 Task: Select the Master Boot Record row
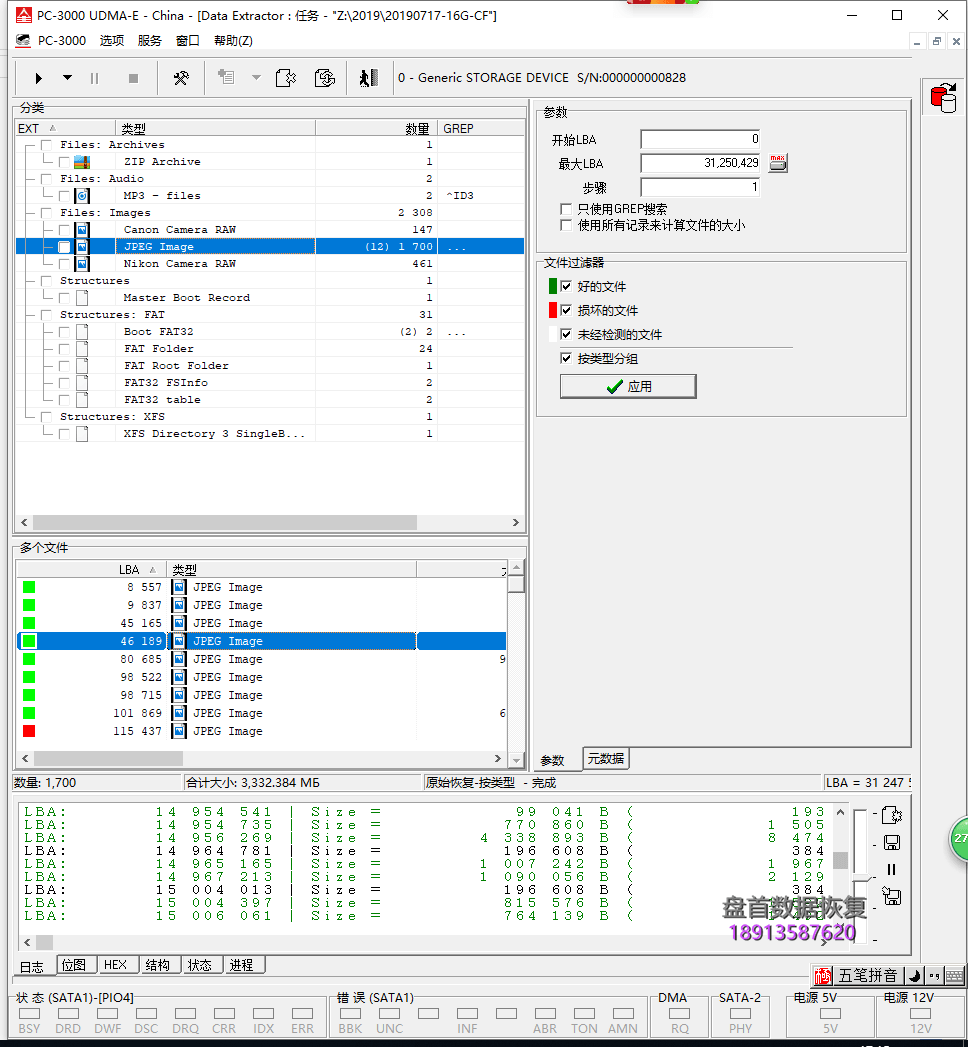pos(269,298)
